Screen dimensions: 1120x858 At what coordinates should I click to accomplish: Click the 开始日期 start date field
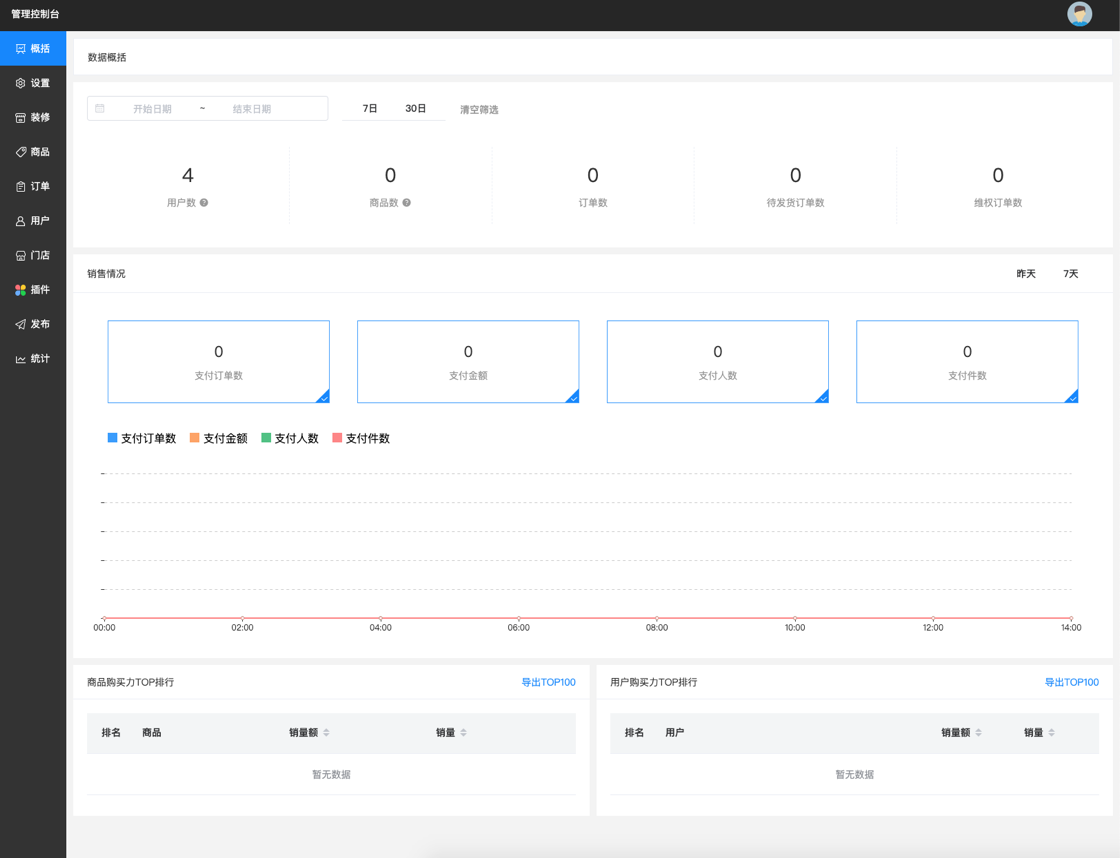152,109
